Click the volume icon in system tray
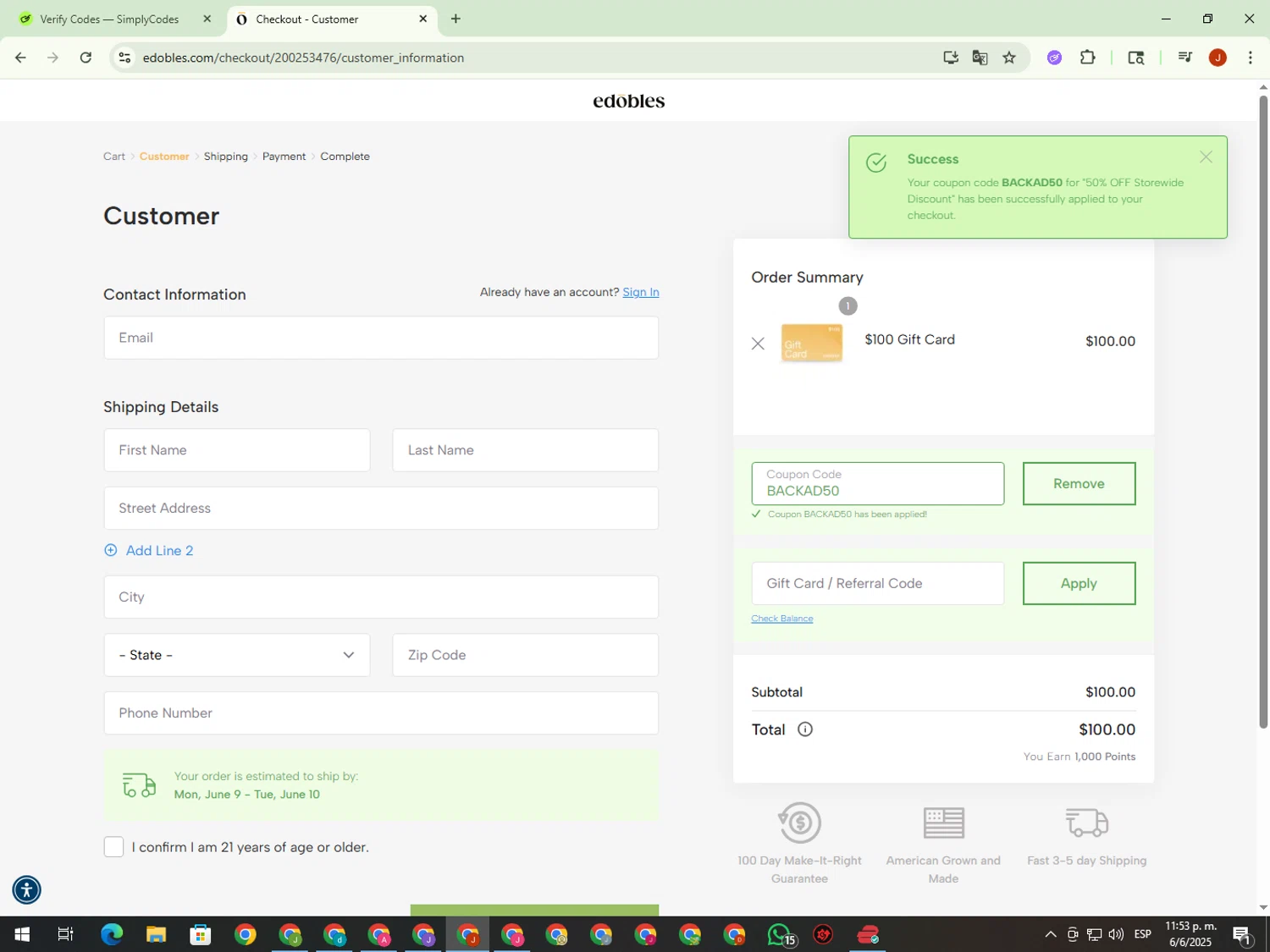Viewport: 1270px width, 952px height. click(x=1116, y=934)
